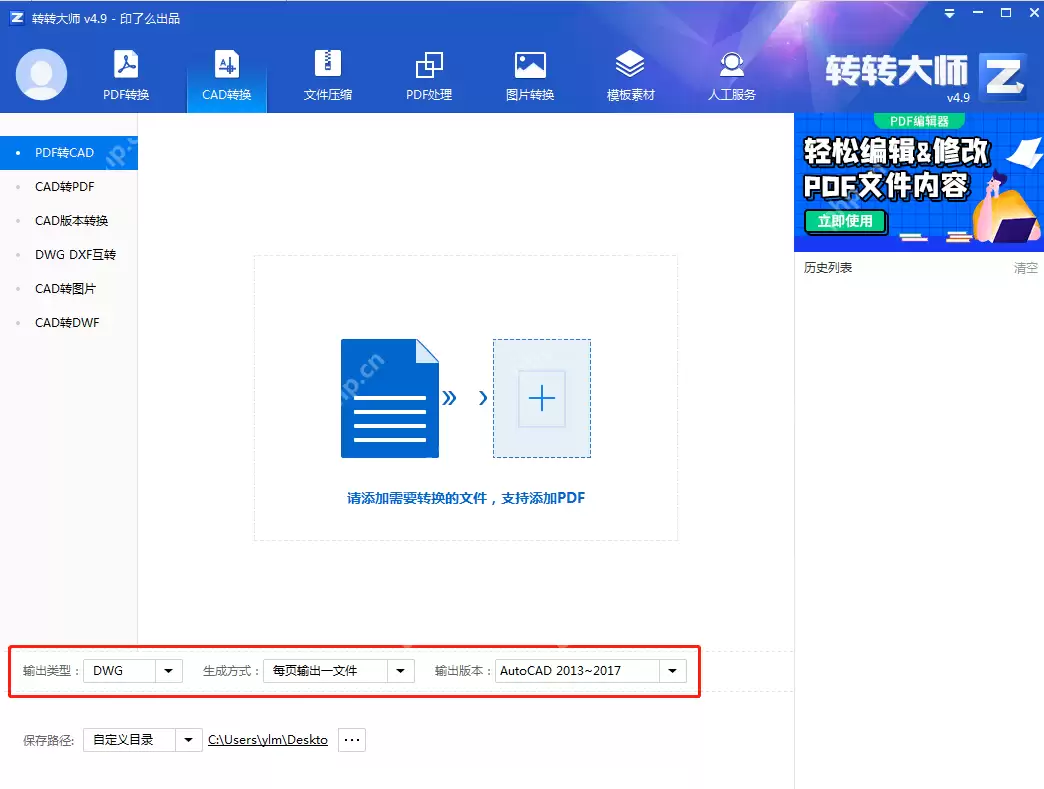Open the C:\Users\ylm\Desktop path link
The image size is (1044, 789).
pos(267,739)
